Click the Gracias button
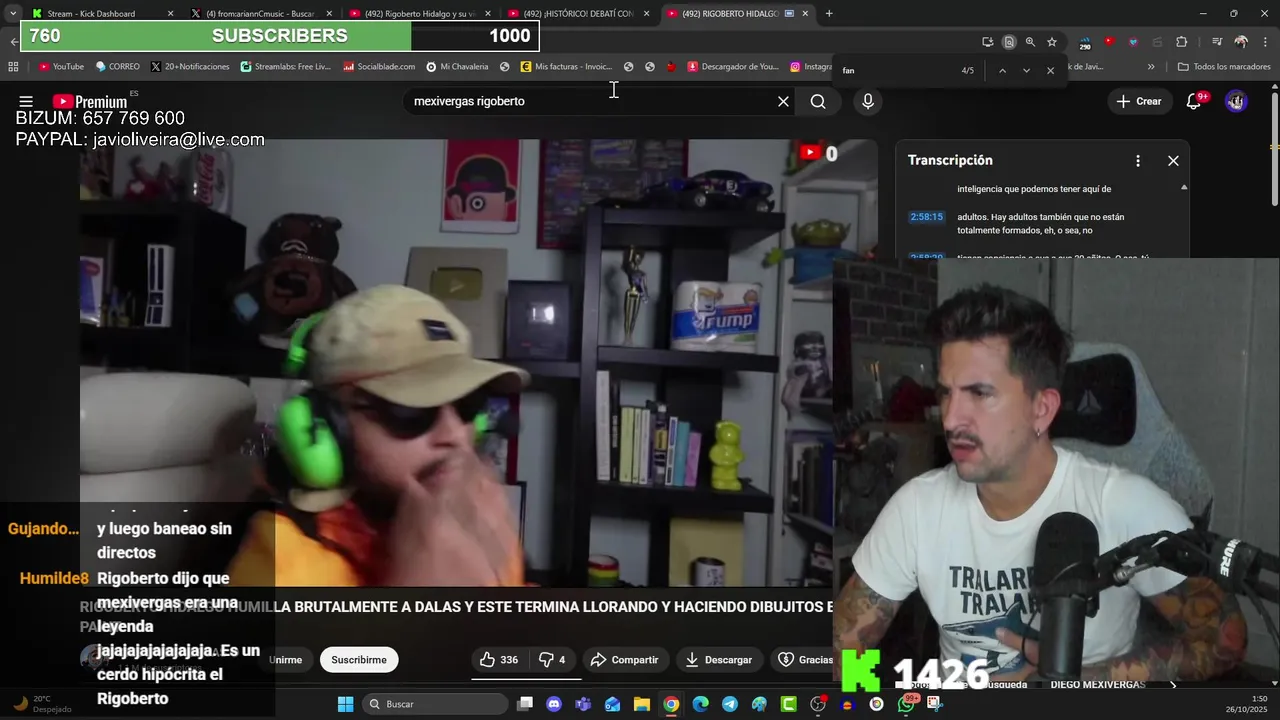The width and height of the screenshot is (1280, 720). pos(806,659)
